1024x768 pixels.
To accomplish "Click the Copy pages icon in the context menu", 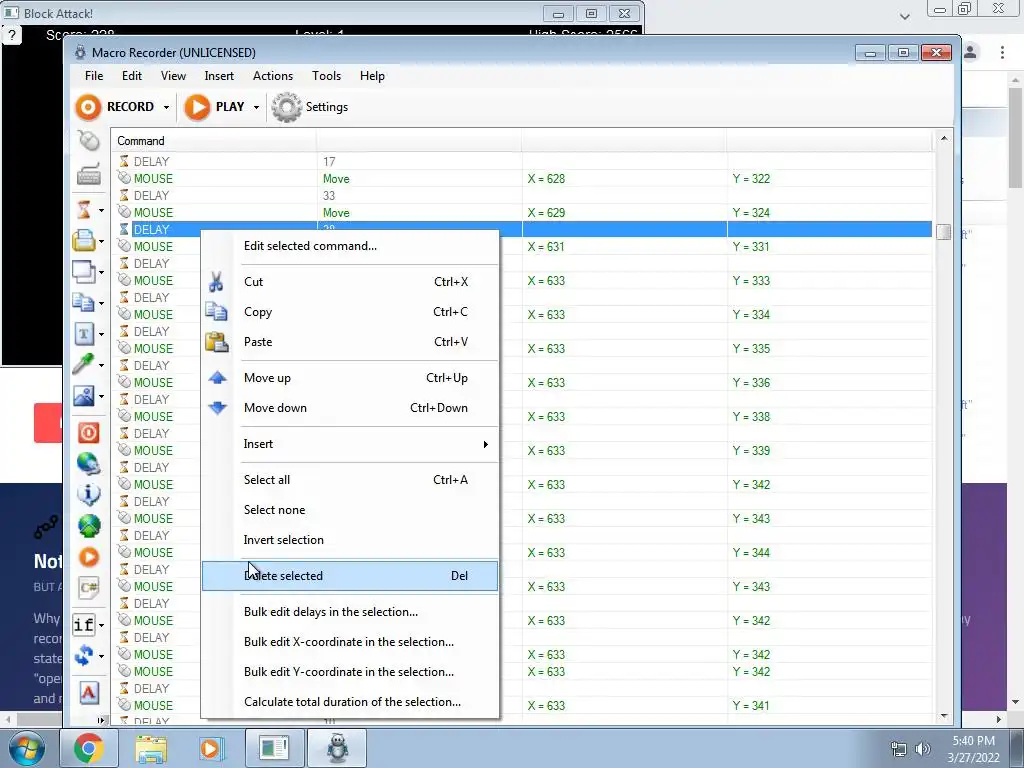I will 216,312.
